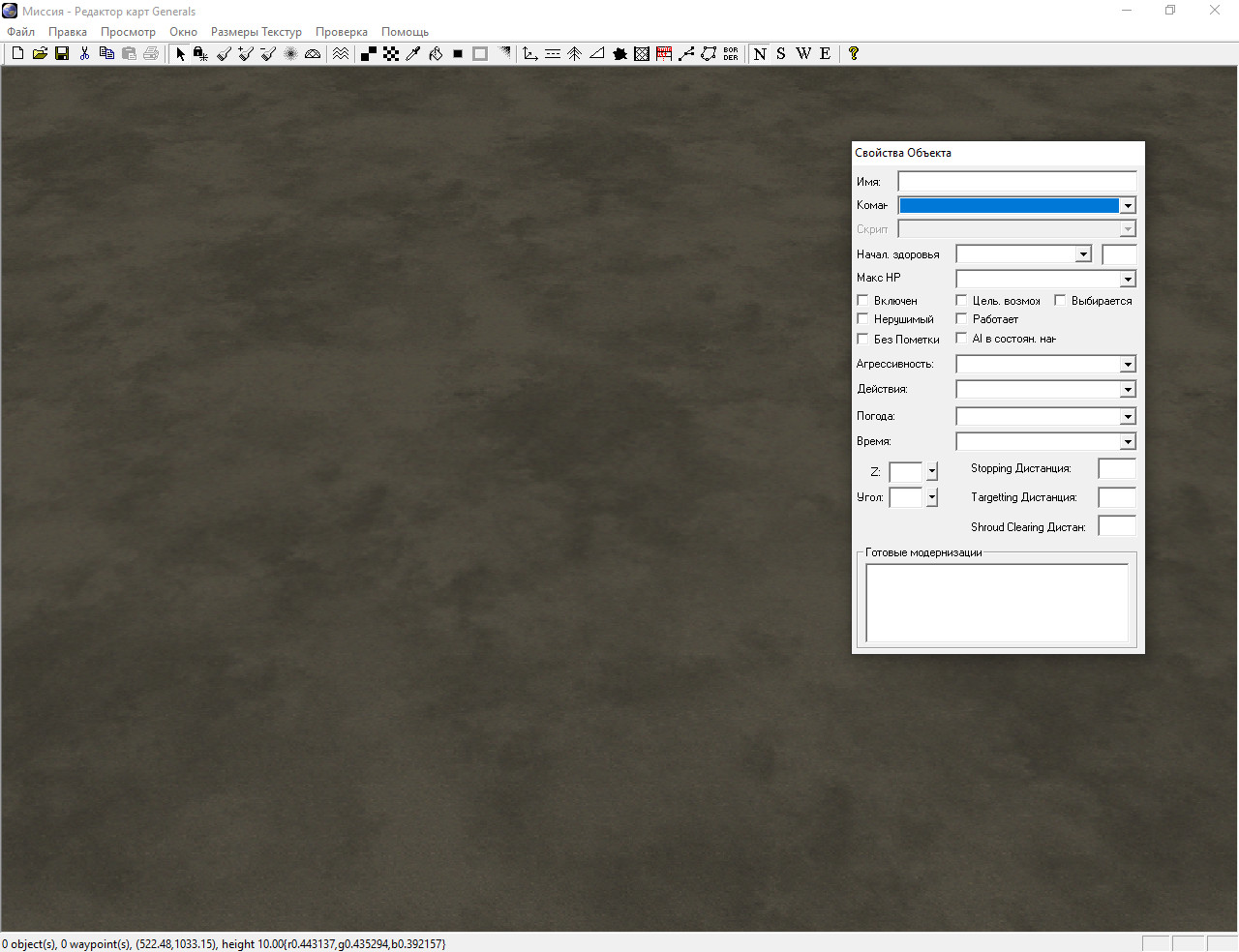Check the Выбирается option

coord(1061,301)
